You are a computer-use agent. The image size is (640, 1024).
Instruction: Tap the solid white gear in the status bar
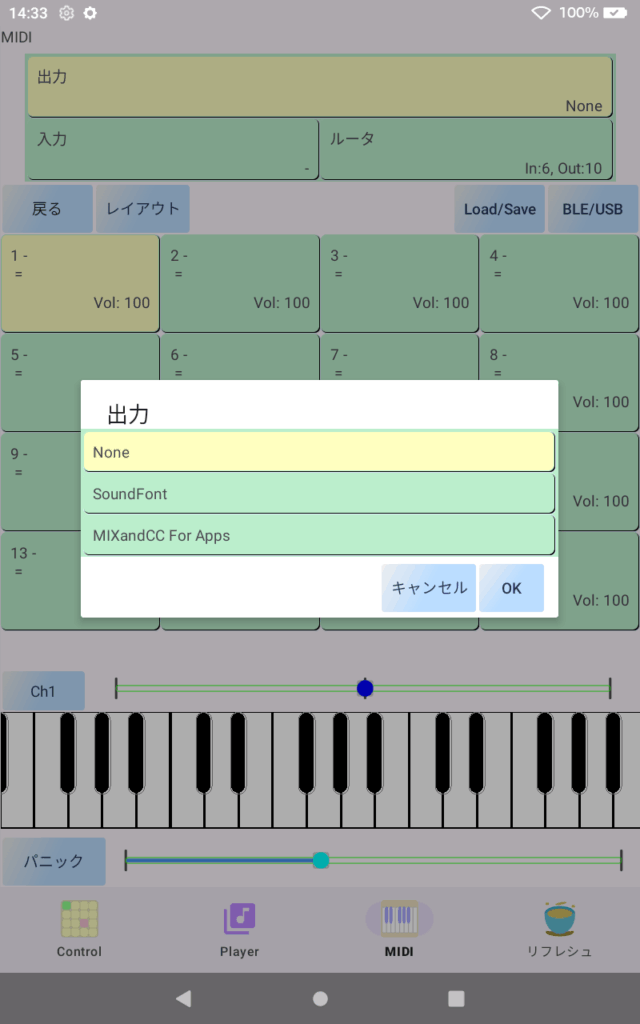click(x=90, y=13)
